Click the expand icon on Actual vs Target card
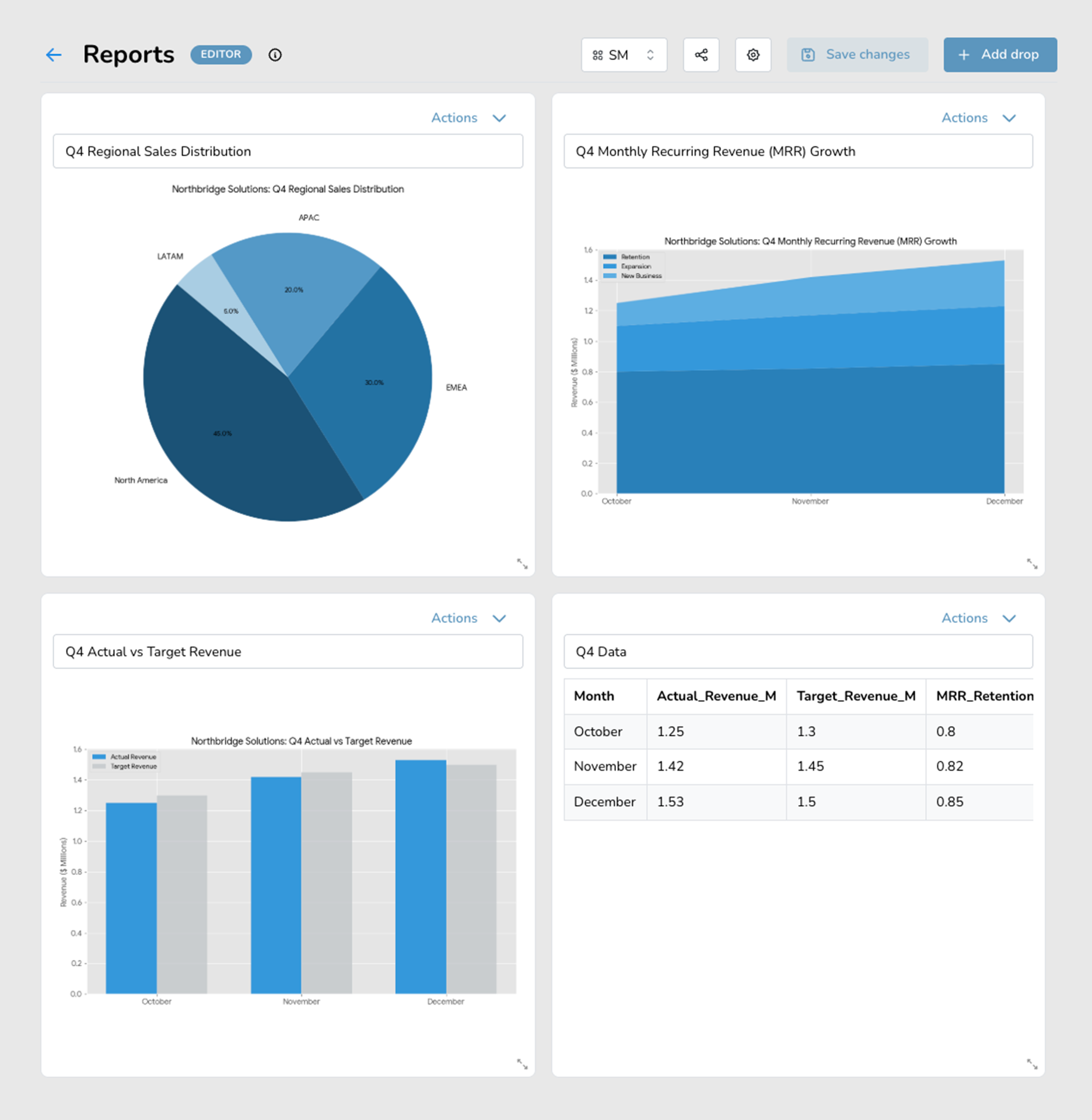Viewport: 1092px width, 1120px height. (x=522, y=1064)
